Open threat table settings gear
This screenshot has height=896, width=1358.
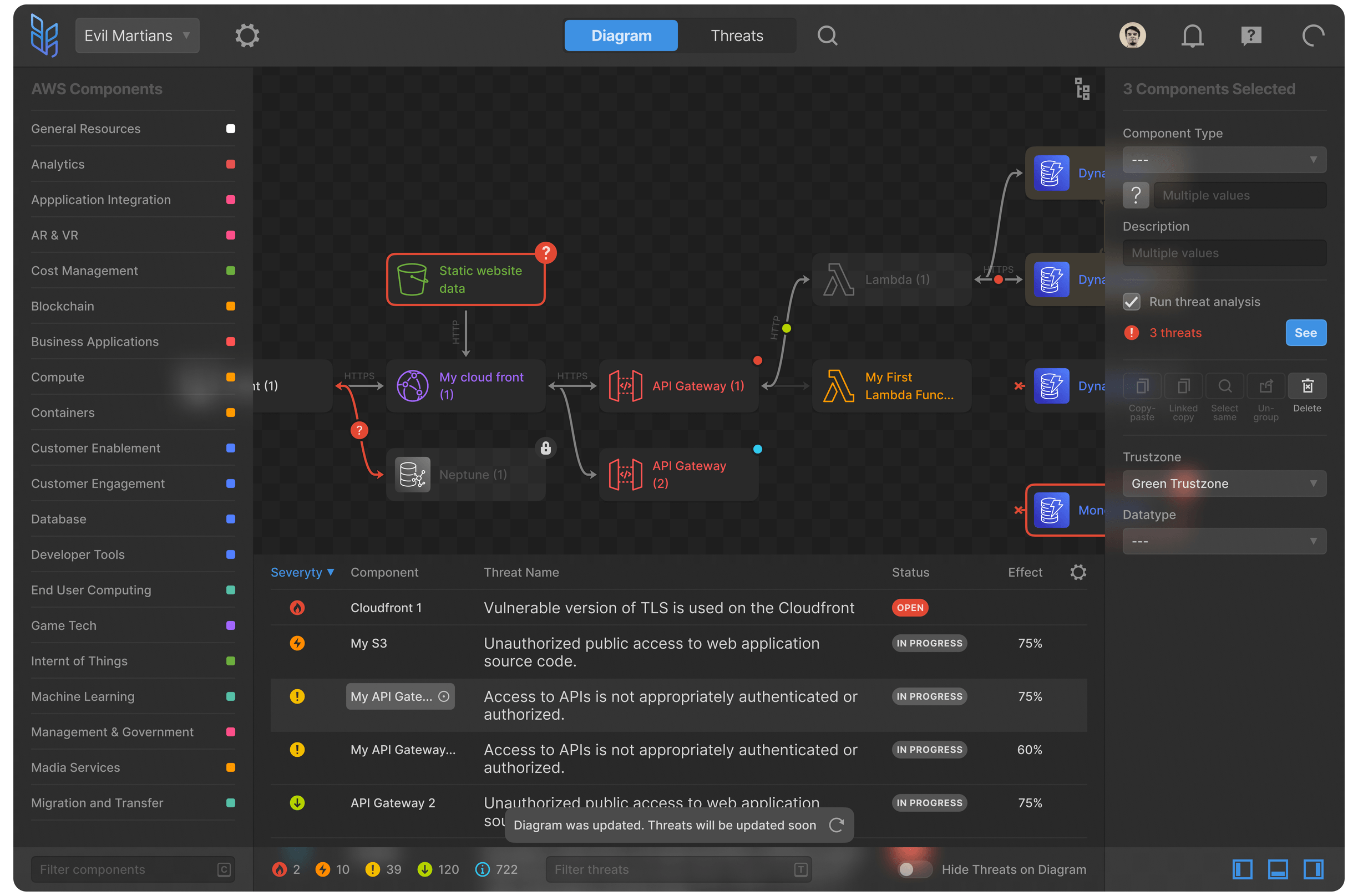tap(1078, 572)
